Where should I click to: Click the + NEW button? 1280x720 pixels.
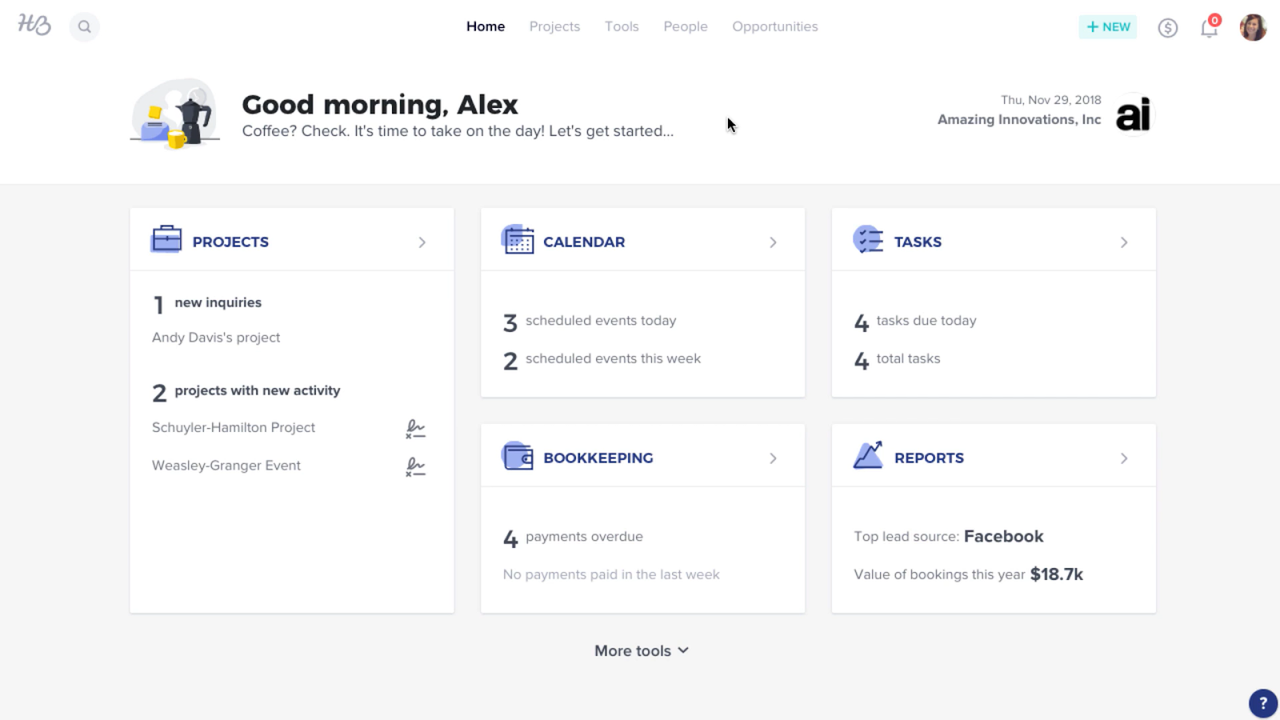click(x=1108, y=27)
